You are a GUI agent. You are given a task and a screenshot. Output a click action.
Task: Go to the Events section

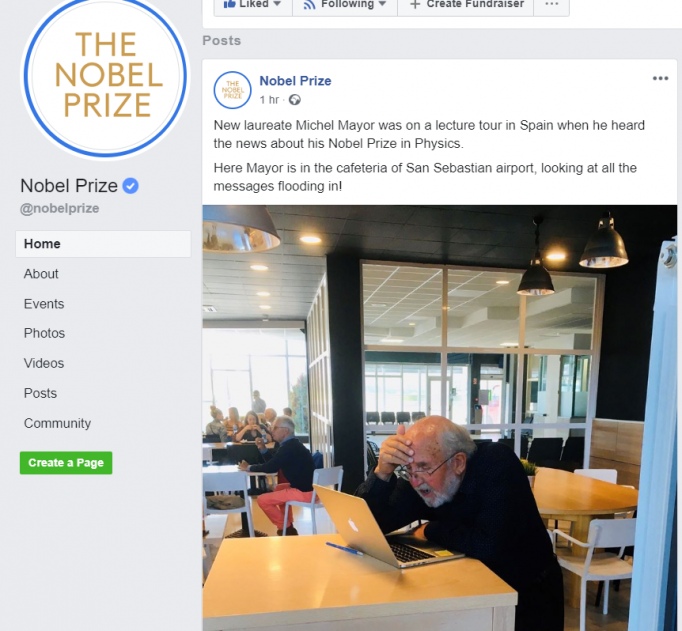click(x=44, y=304)
